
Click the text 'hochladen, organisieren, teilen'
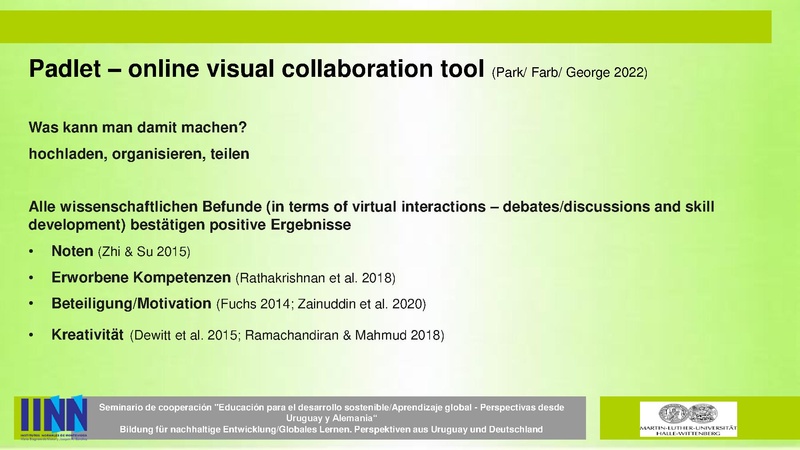[139, 154]
